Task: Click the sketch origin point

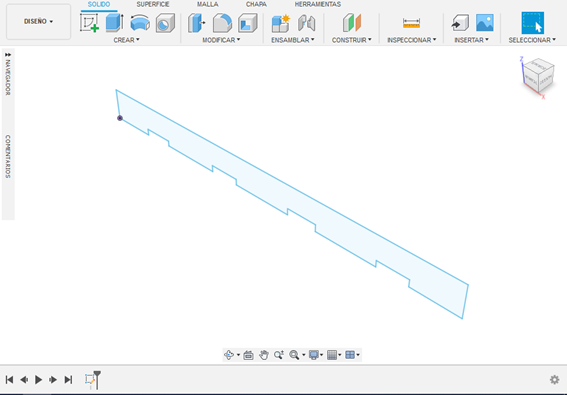Action: click(x=120, y=118)
